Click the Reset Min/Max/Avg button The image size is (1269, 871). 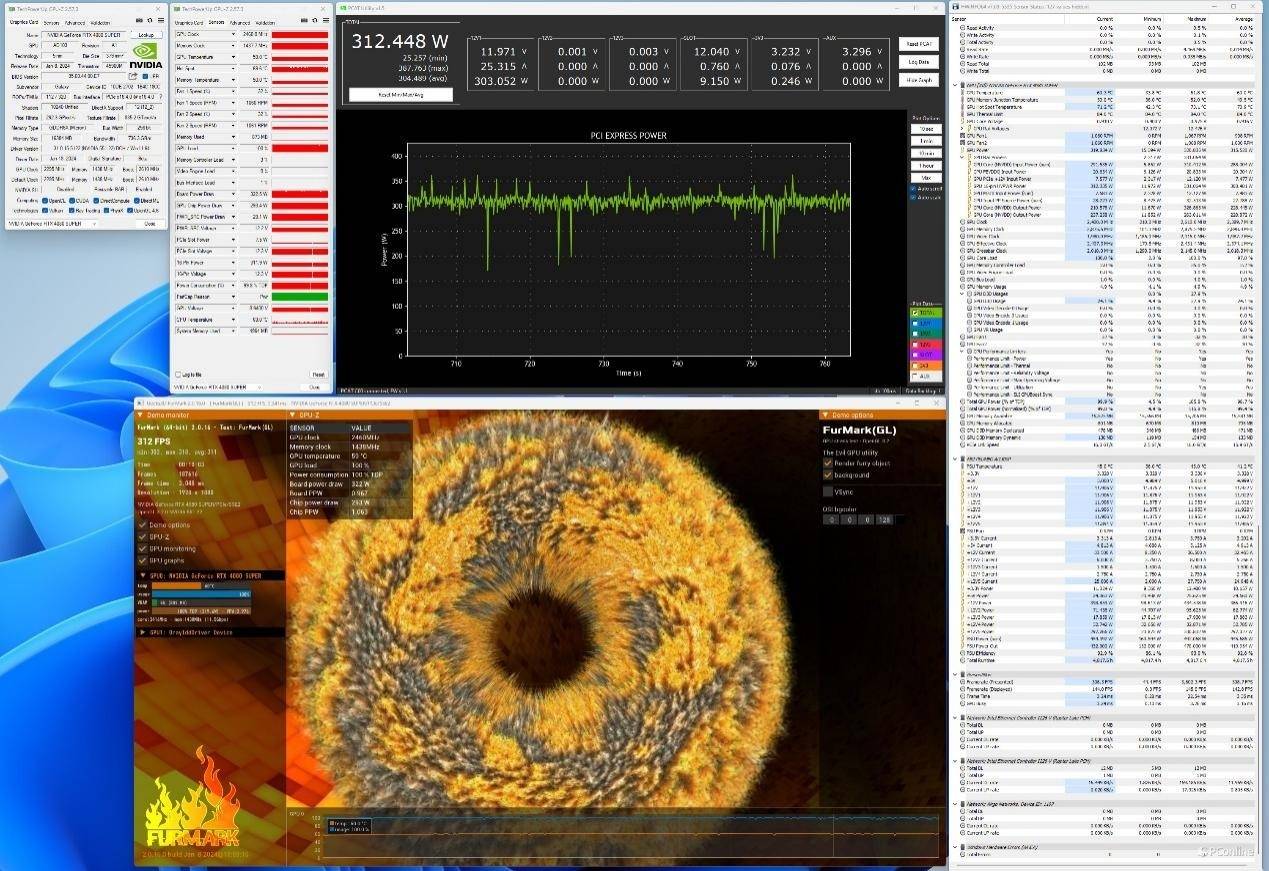click(x=400, y=95)
